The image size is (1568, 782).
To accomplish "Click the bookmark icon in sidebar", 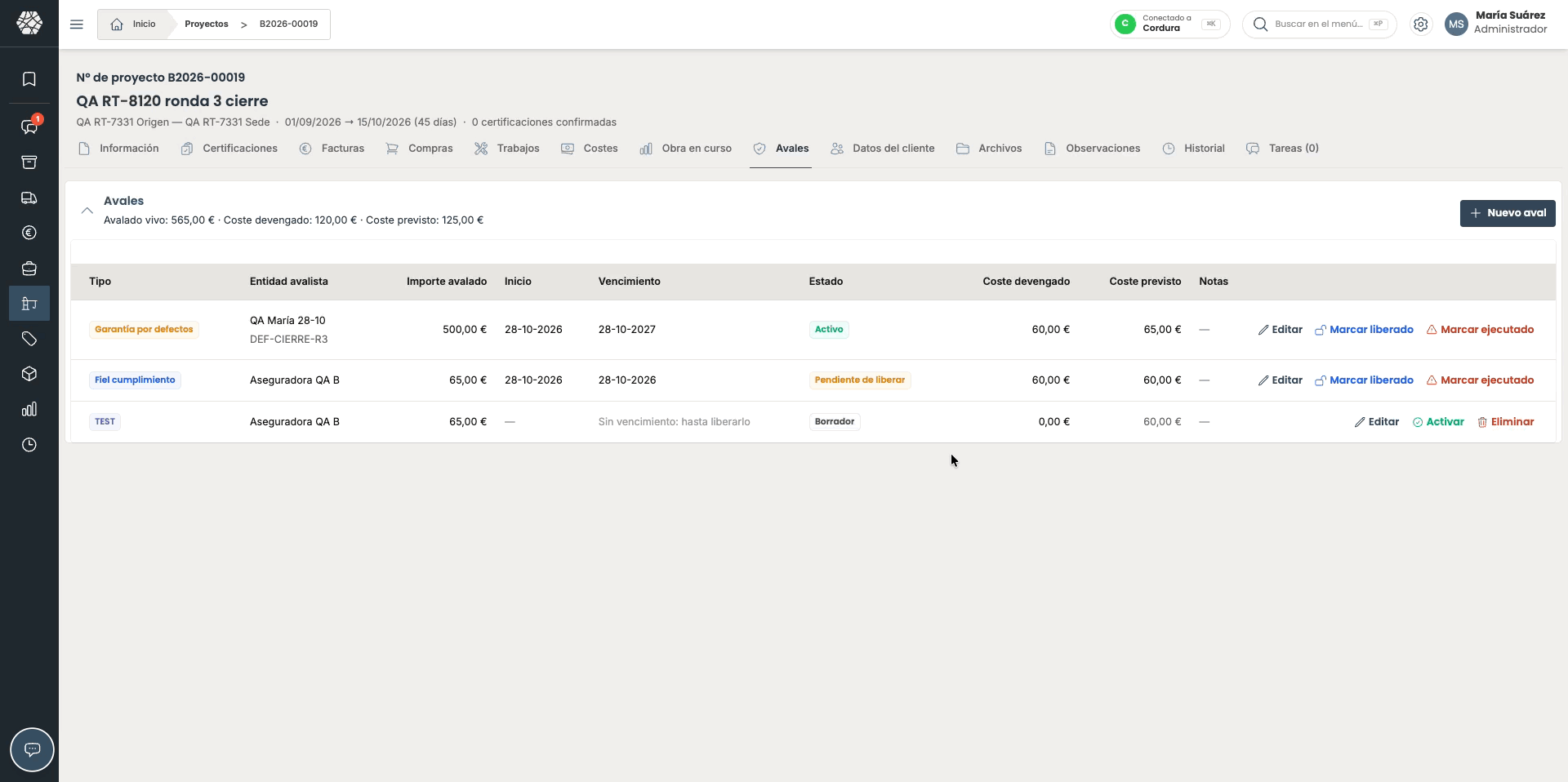I will pos(29,79).
